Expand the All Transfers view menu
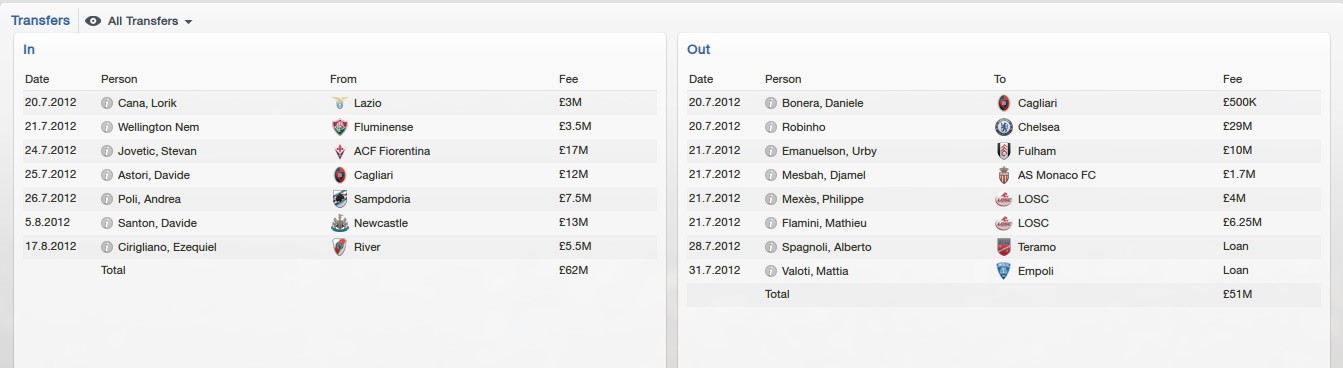1343x368 pixels. (x=139, y=21)
